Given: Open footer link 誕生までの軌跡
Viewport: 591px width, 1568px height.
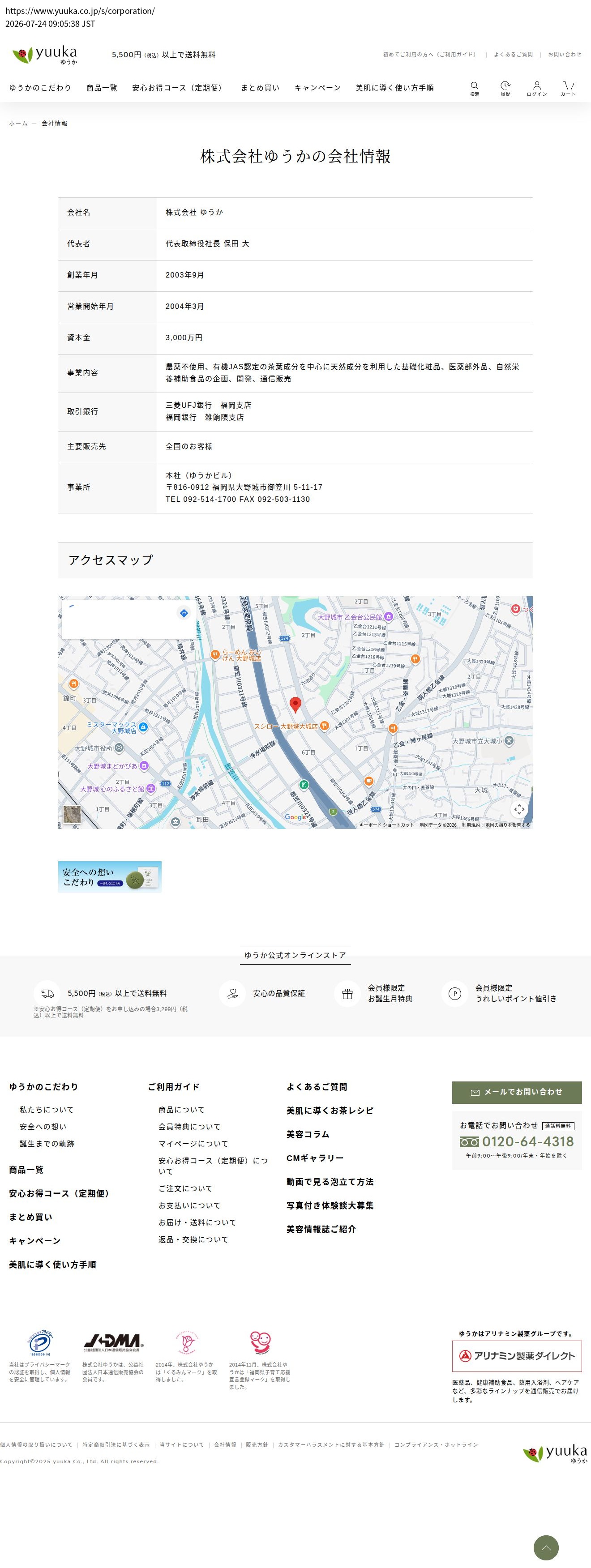Looking at the screenshot, I should 47,1144.
